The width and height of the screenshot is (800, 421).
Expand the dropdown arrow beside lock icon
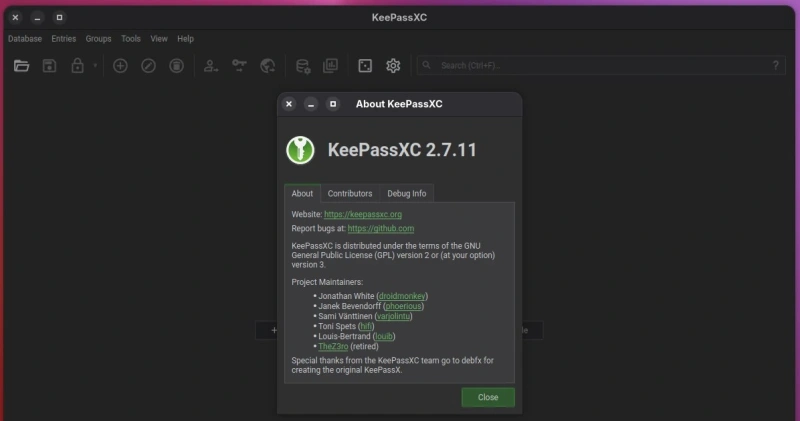[95, 66]
